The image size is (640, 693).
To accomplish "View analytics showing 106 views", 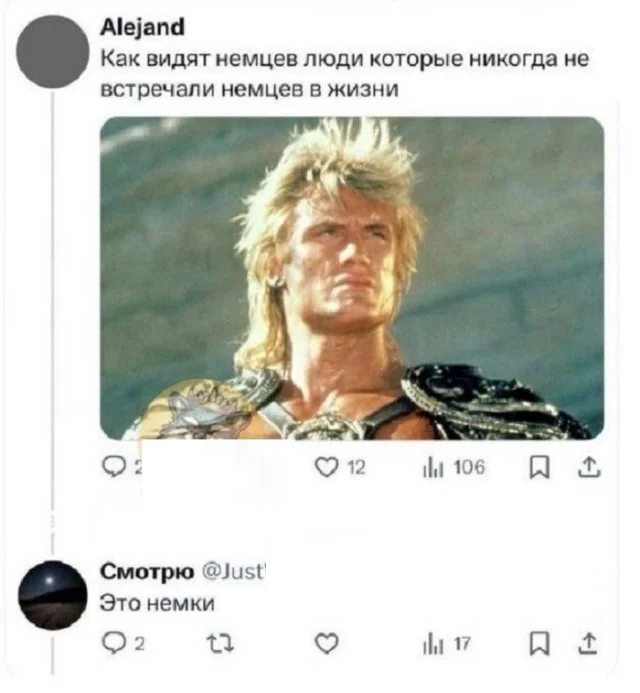I will click(x=454, y=467).
